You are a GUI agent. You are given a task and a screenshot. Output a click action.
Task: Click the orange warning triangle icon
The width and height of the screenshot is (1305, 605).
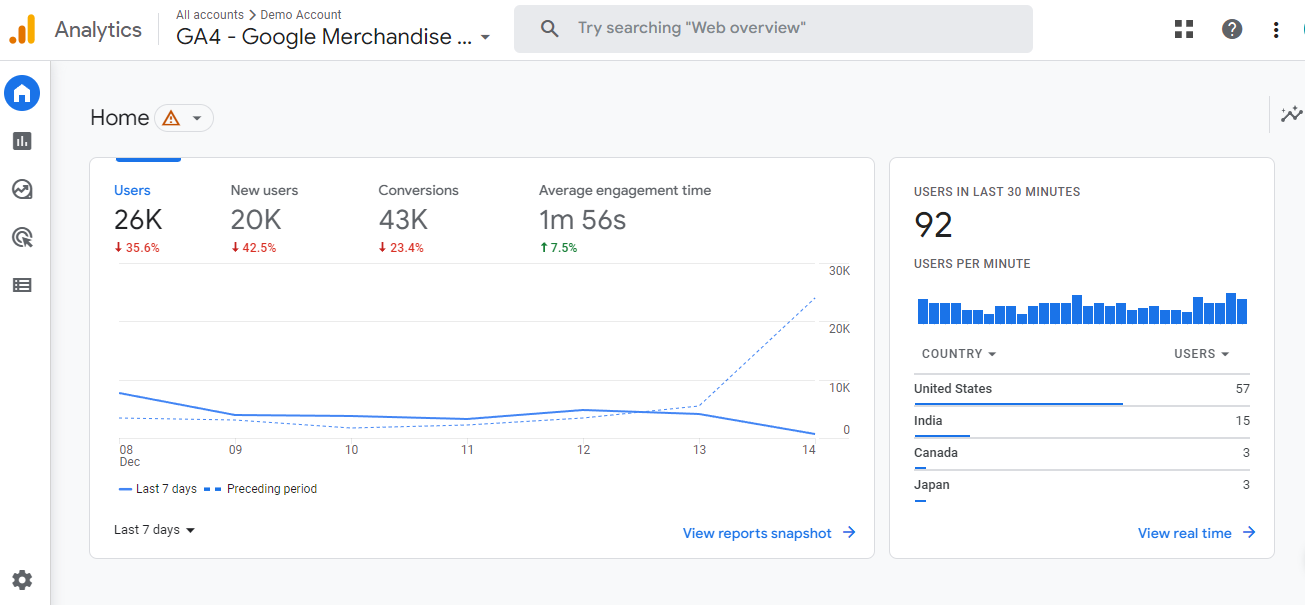coord(171,118)
